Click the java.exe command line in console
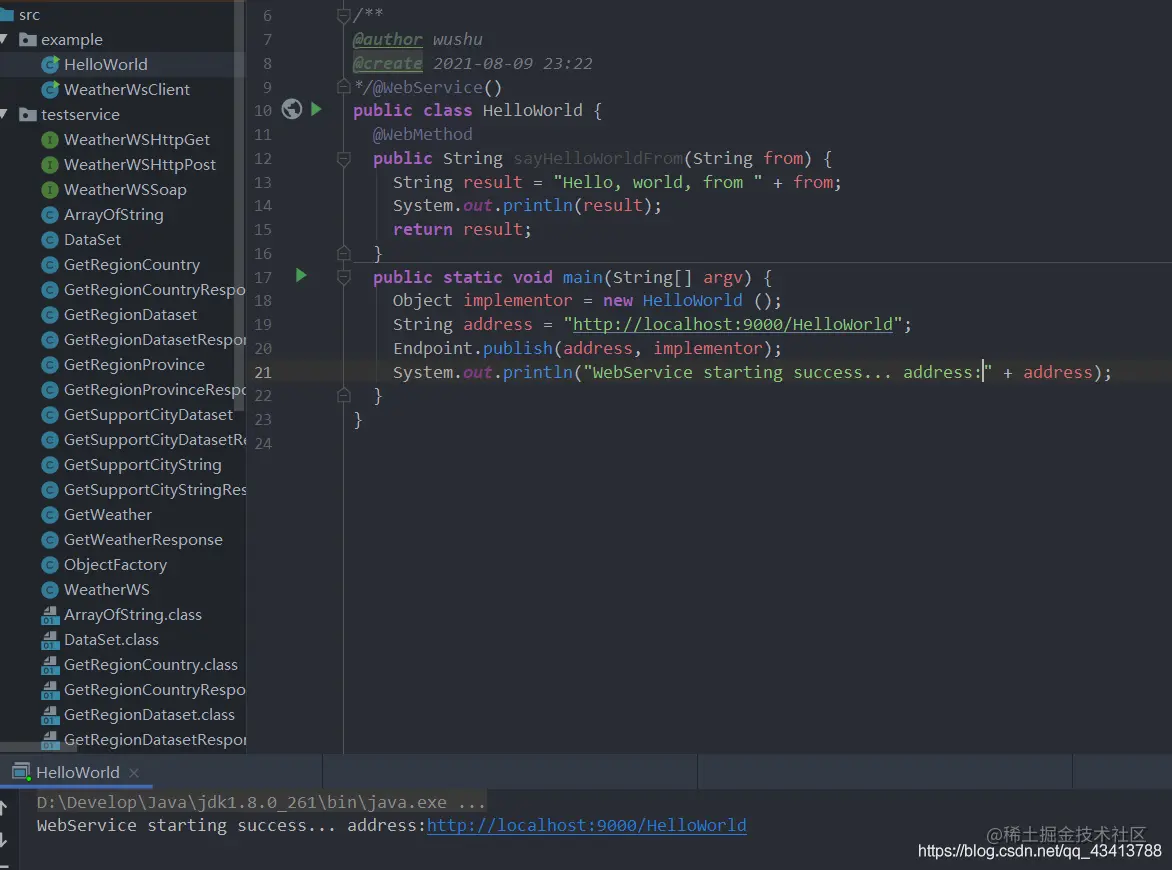This screenshot has width=1172, height=870. pos(261,803)
